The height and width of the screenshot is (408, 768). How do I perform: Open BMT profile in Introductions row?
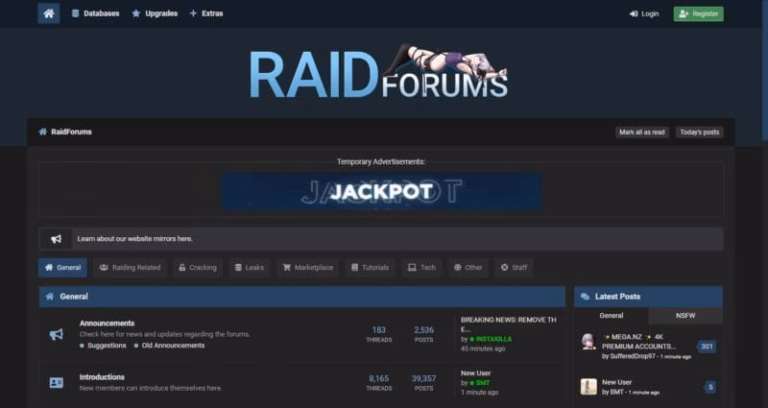[x=483, y=383]
